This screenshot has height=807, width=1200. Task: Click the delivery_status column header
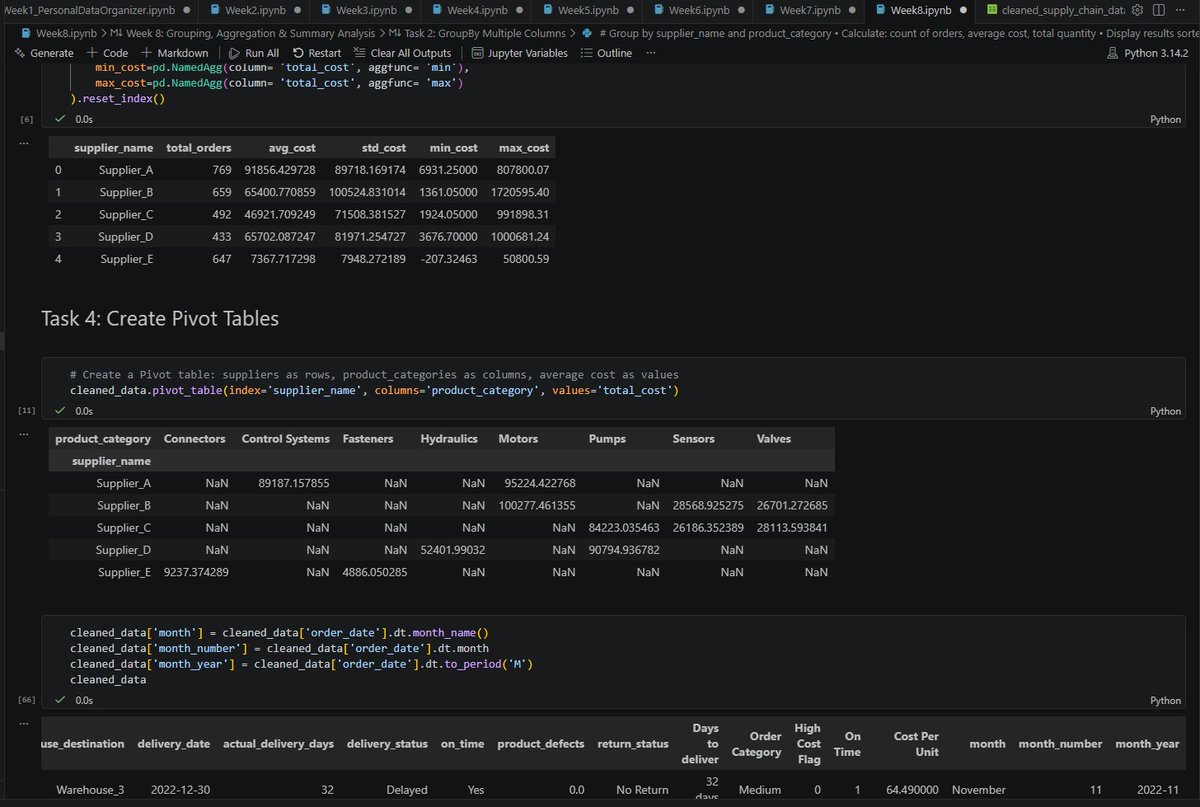[387, 744]
